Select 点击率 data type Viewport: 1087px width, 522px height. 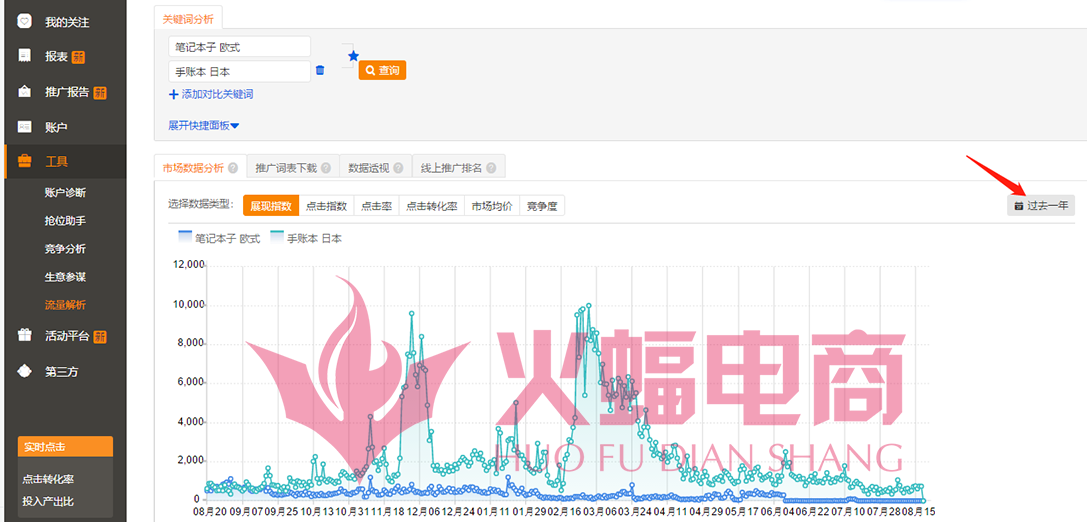point(376,205)
